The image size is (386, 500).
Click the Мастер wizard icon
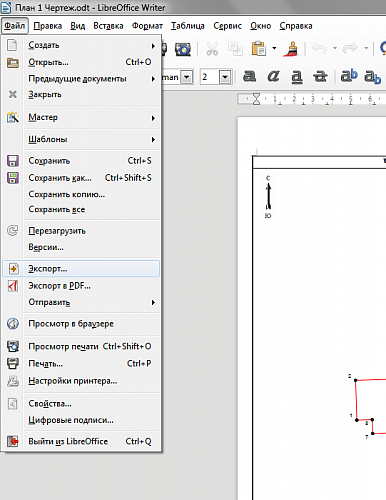pos(13,117)
